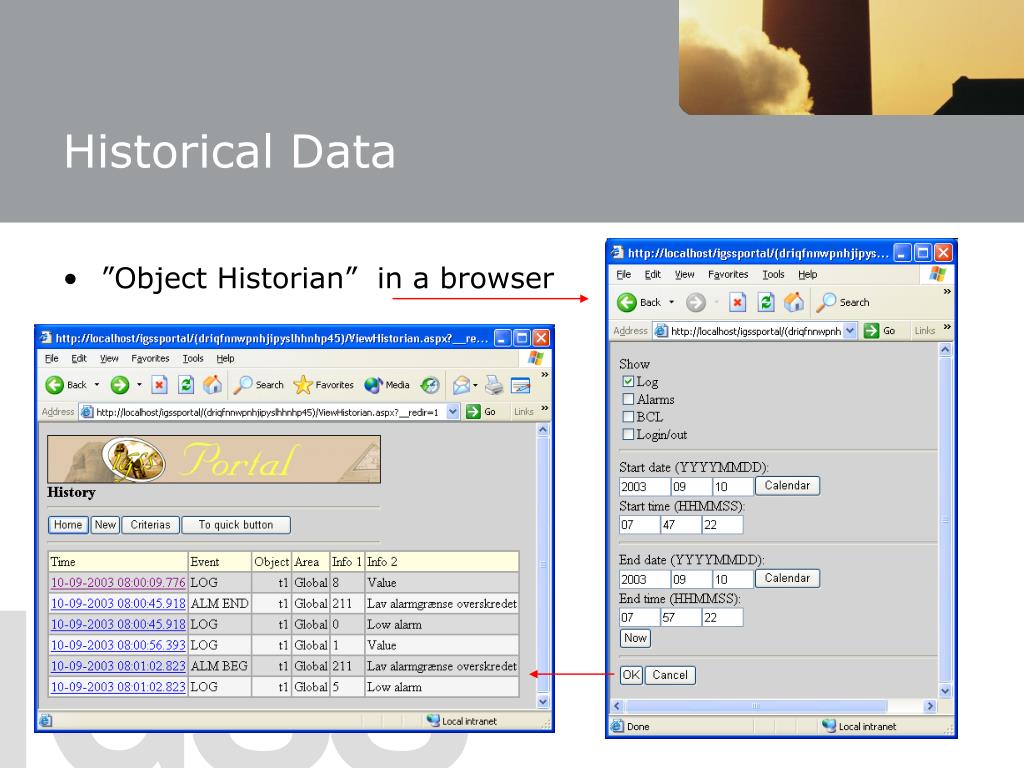Click Stop icon in History browser window
The image size is (1024, 768).
click(x=159, y=385)
